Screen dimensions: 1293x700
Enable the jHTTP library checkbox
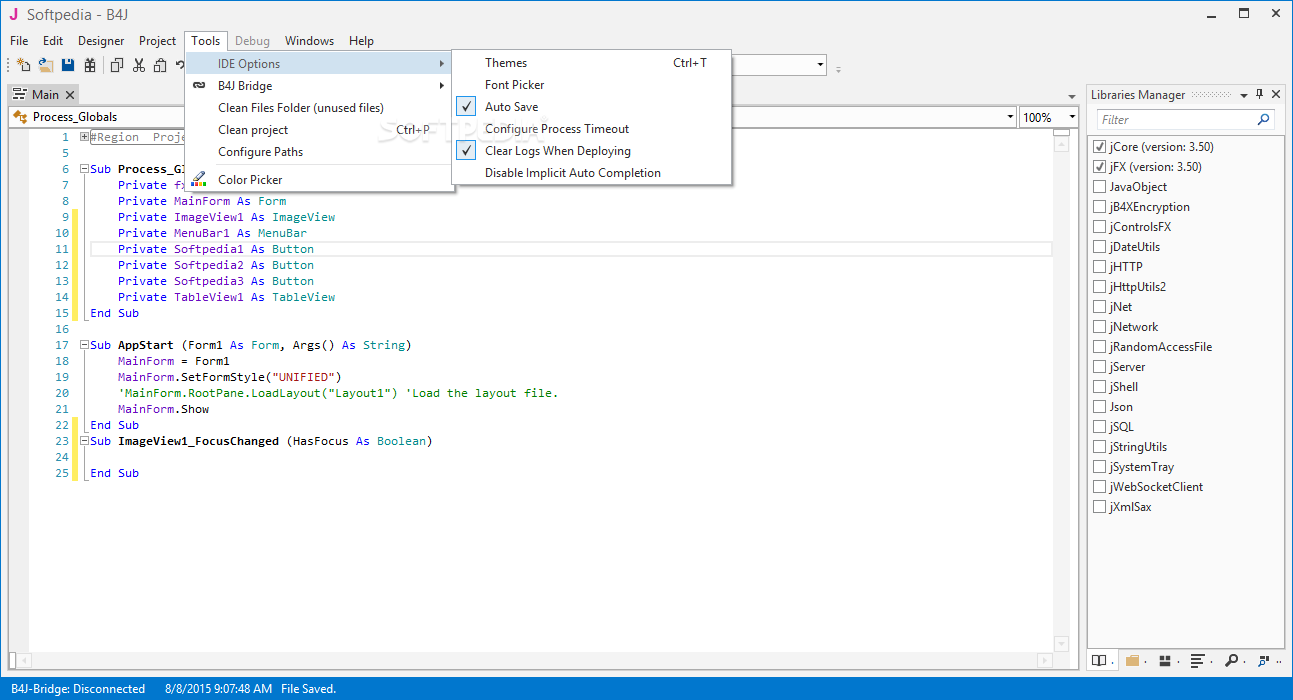click(x=1100, y=267)
